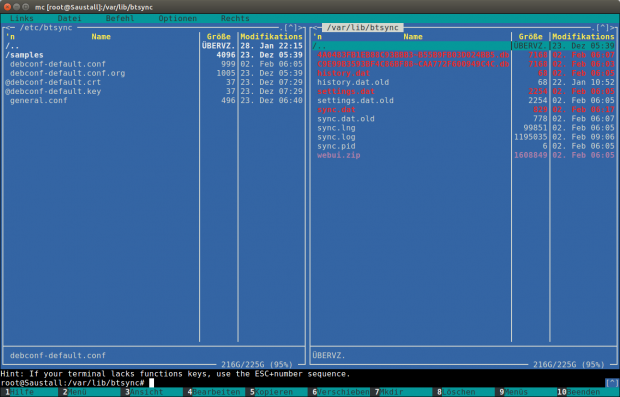
Task: Click the 1 Hilfe function key
Action: pyautogui.click(x=31, y=392)
